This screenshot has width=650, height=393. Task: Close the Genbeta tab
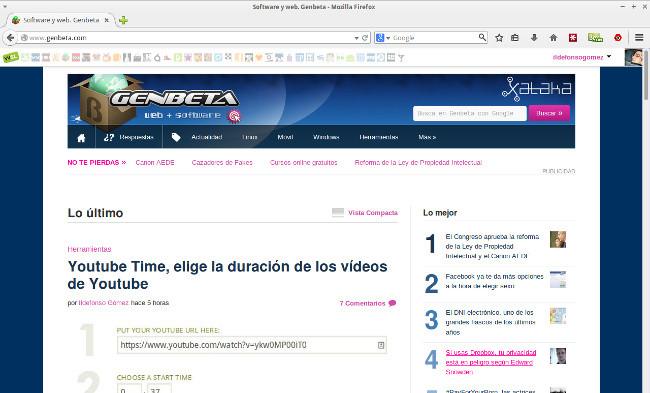point(107,20)
